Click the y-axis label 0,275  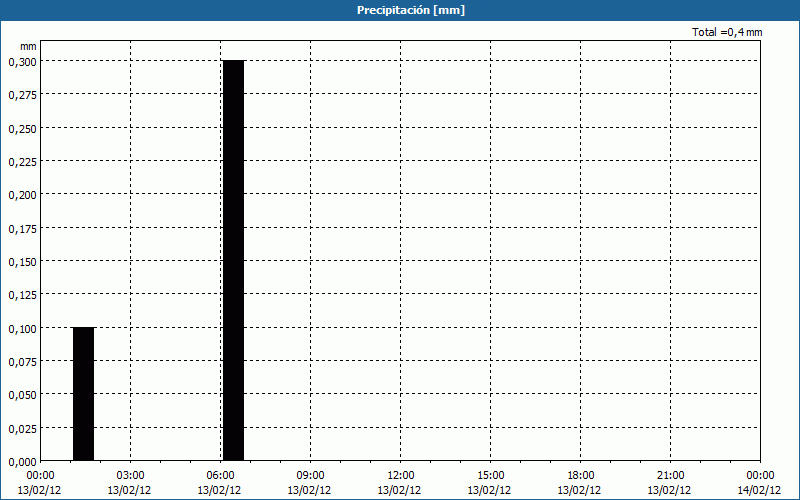pyautogui.click(x=22, y=95)
